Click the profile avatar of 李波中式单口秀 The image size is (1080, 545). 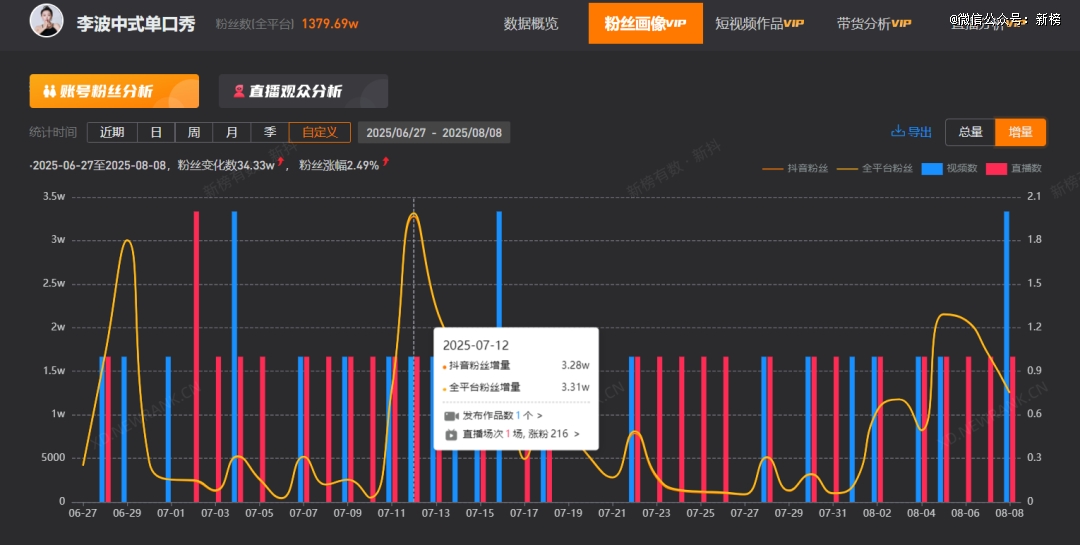pyautogui.click(x=46, y=22)
